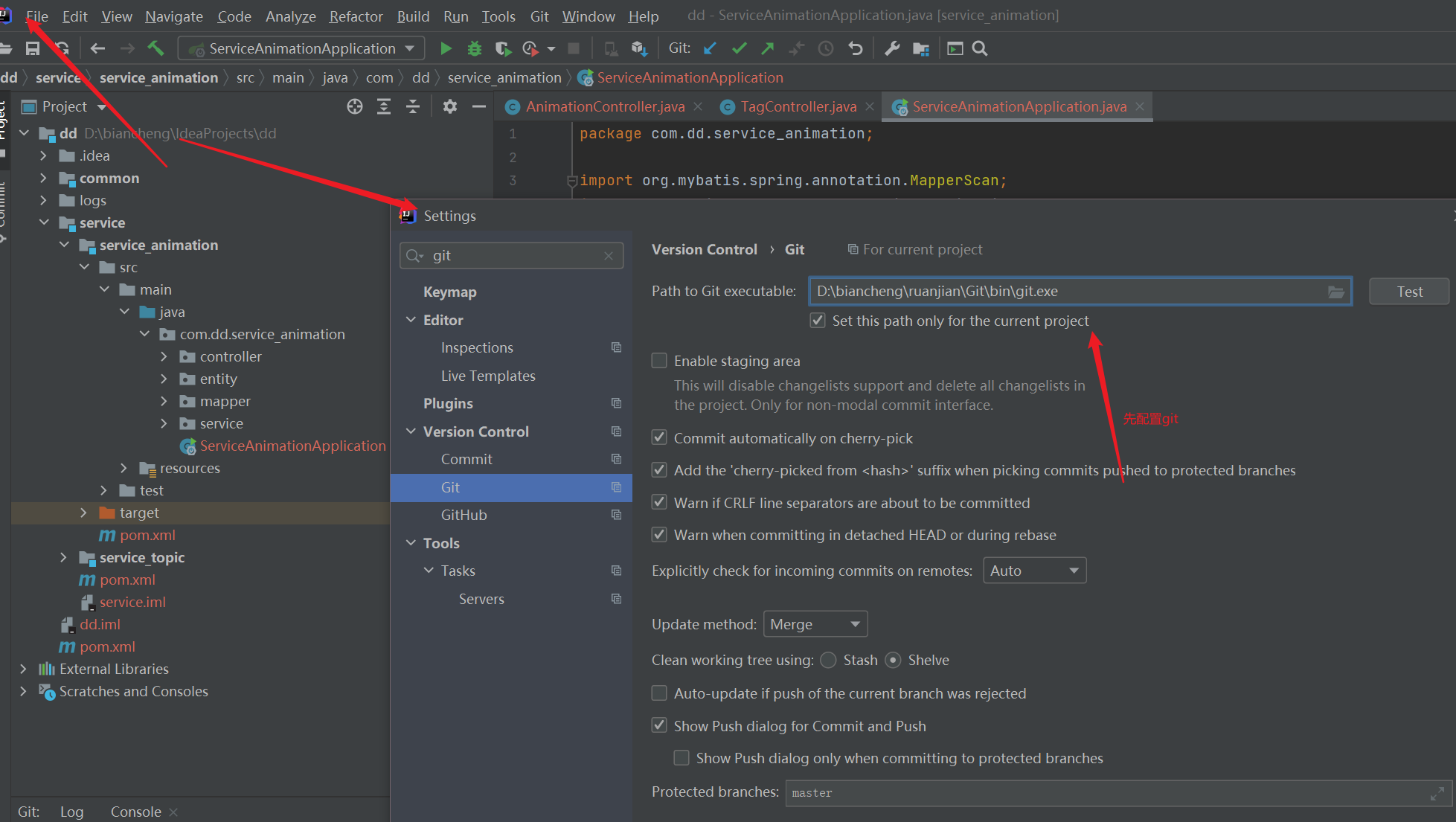This screenshot has height=822, width=1456.
Task: Select GitHub settings page
Action: (464, 515)
